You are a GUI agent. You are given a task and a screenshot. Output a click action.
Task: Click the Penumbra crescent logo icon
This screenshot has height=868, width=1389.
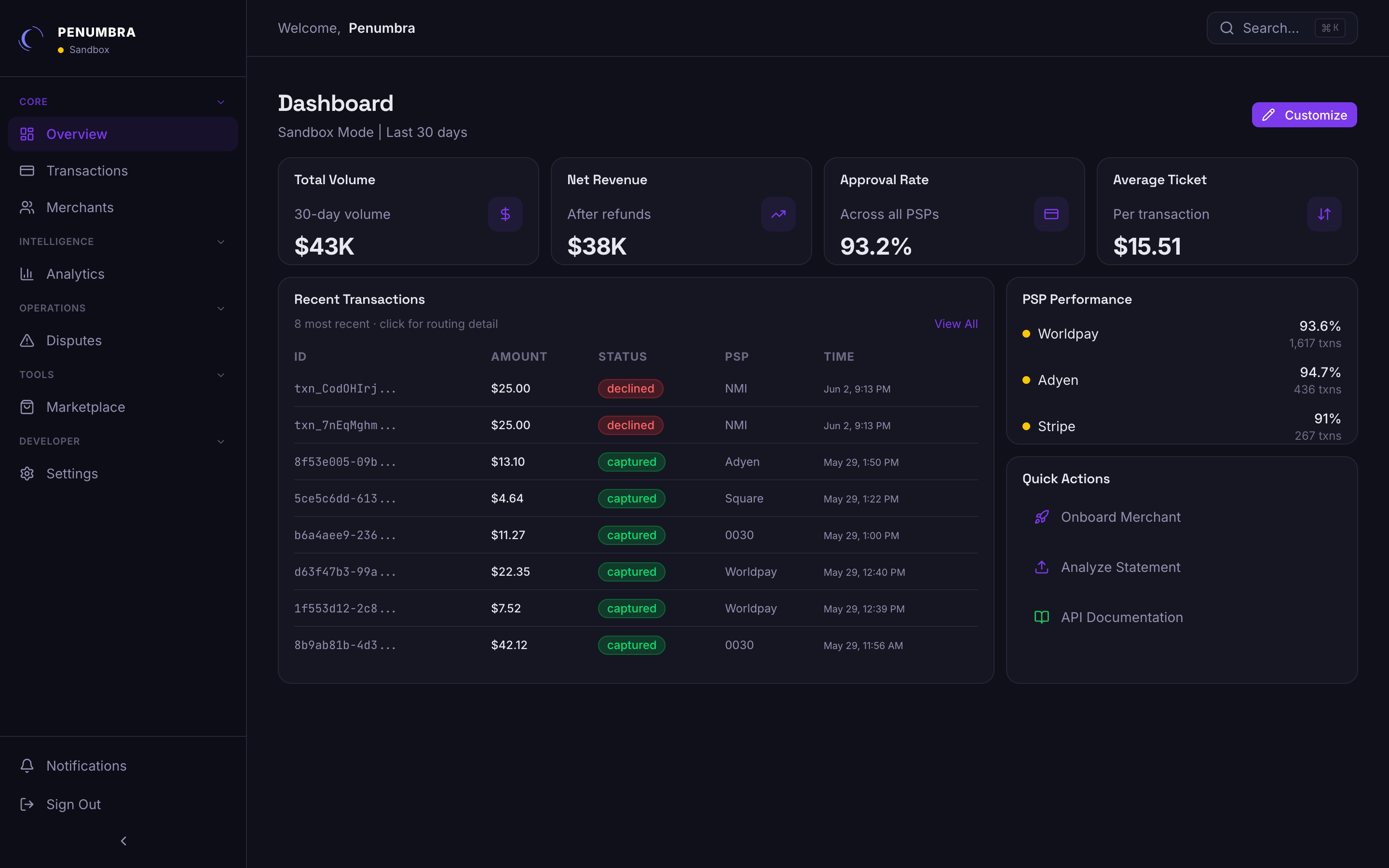tap(31, 39)
